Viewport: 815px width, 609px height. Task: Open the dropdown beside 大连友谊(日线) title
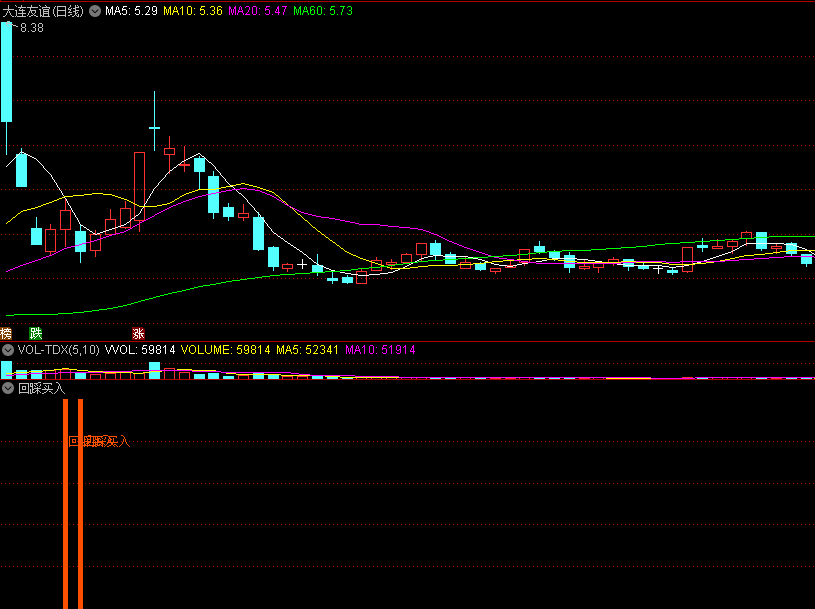click(x=95, y=11)
